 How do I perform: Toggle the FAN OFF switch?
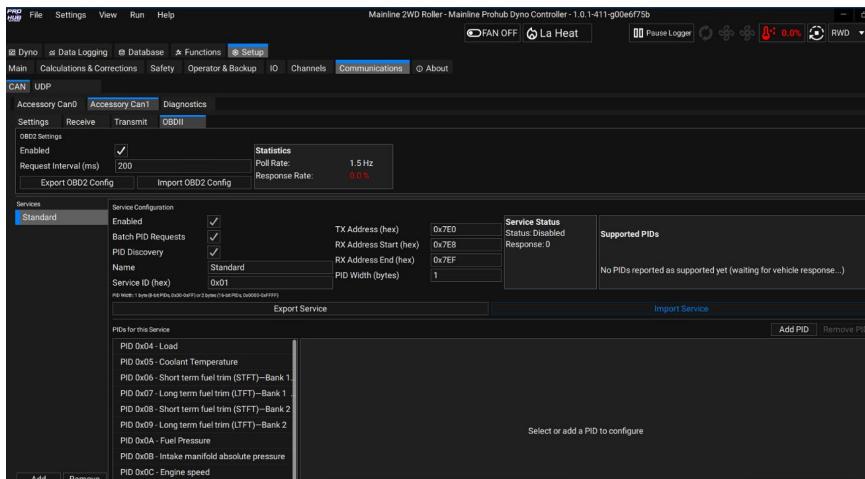coord(474,33)
